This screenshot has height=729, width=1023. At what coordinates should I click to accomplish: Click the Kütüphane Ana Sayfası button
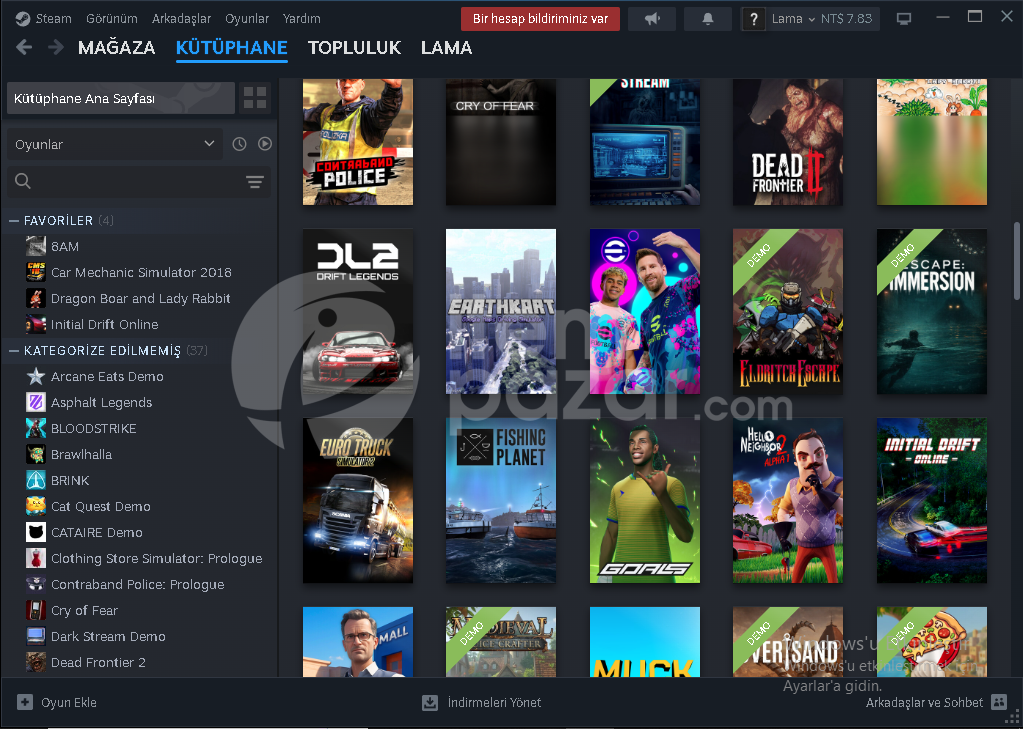point(121,98)
